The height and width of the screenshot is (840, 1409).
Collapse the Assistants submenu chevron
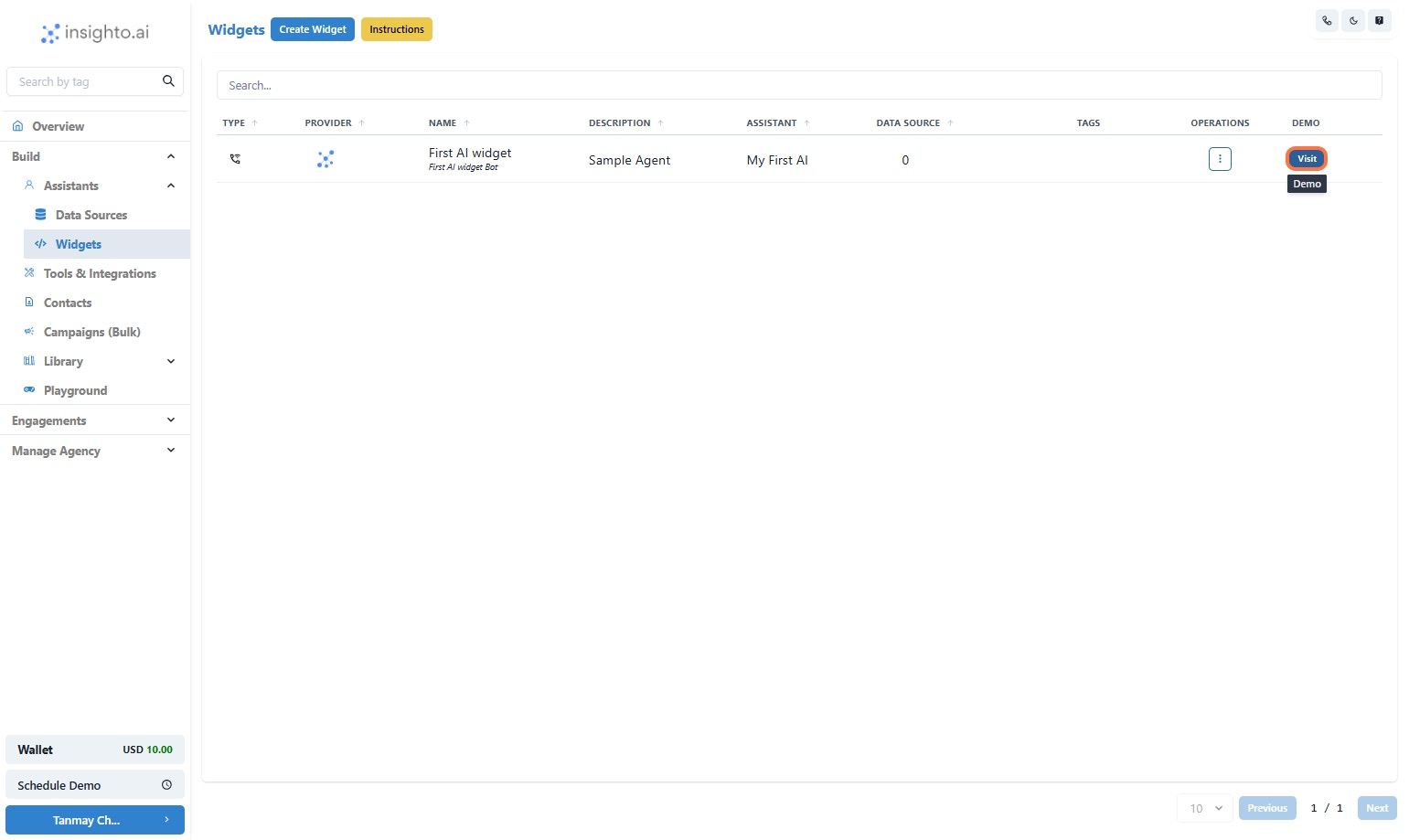click(171, 186)
